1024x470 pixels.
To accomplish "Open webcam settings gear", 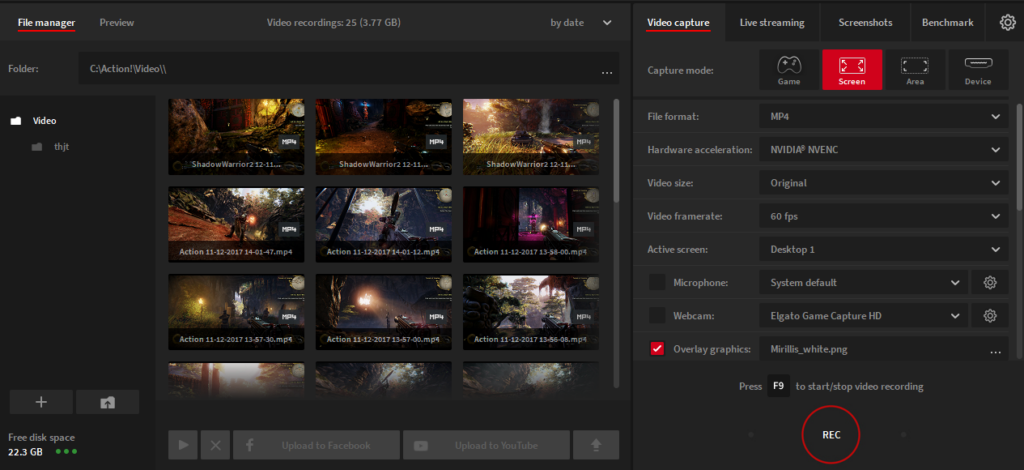I will (990, 316).
